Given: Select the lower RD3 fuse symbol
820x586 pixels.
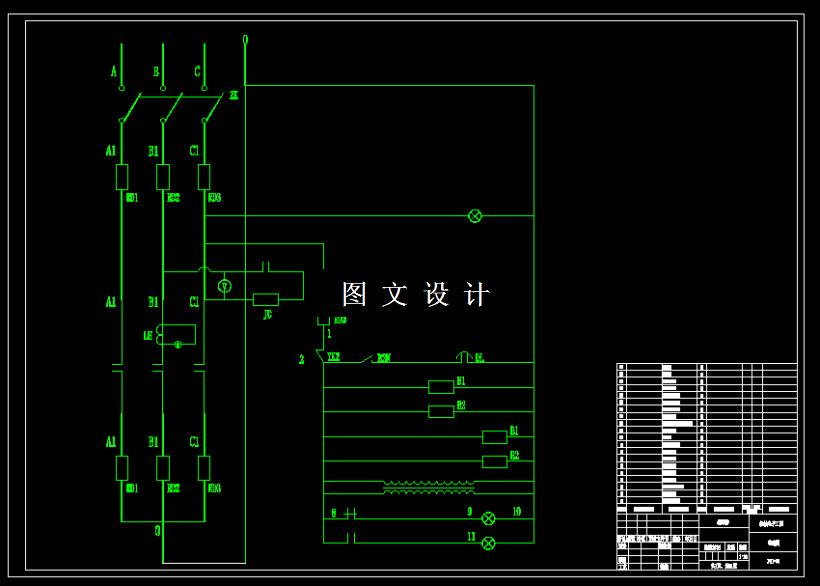Looking at the screenshot, I should tap(204, 468).
